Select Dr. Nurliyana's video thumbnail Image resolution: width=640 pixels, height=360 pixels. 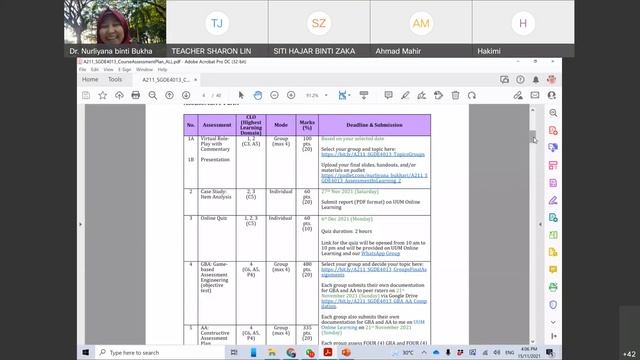point(115,28)
